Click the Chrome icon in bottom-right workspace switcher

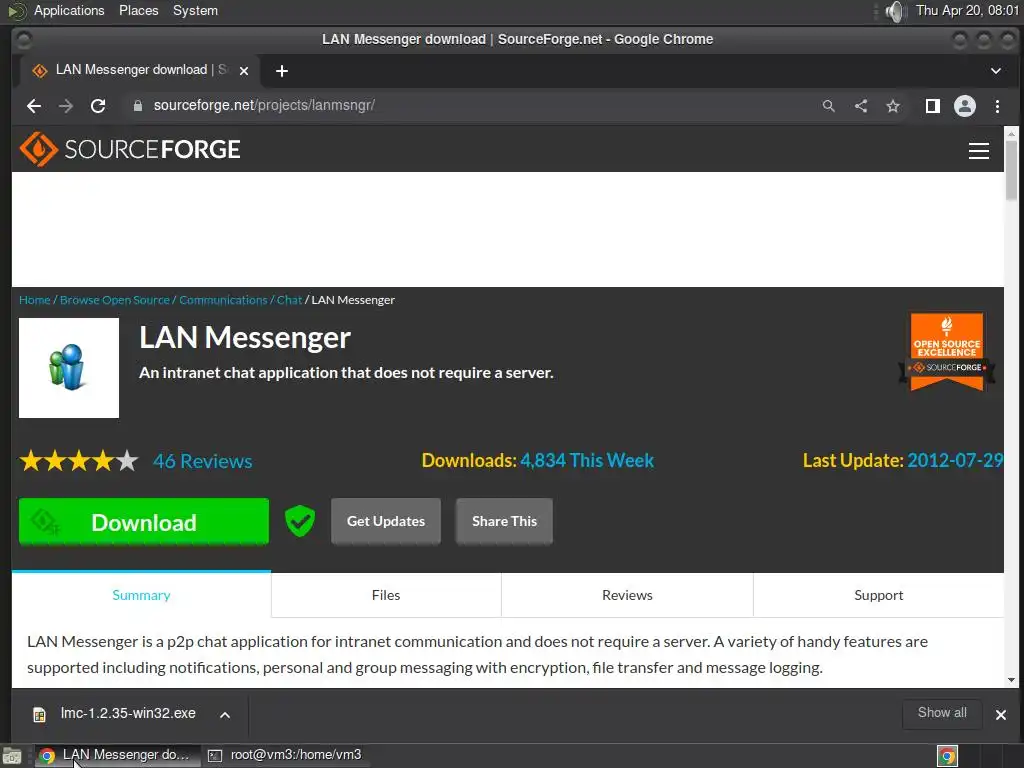pos(947,756)
